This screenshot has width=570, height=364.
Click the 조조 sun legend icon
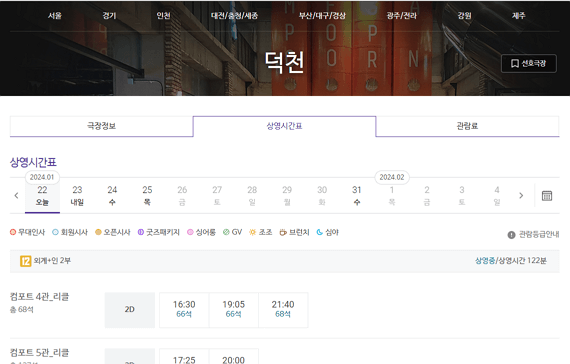(x=252, y=232)
